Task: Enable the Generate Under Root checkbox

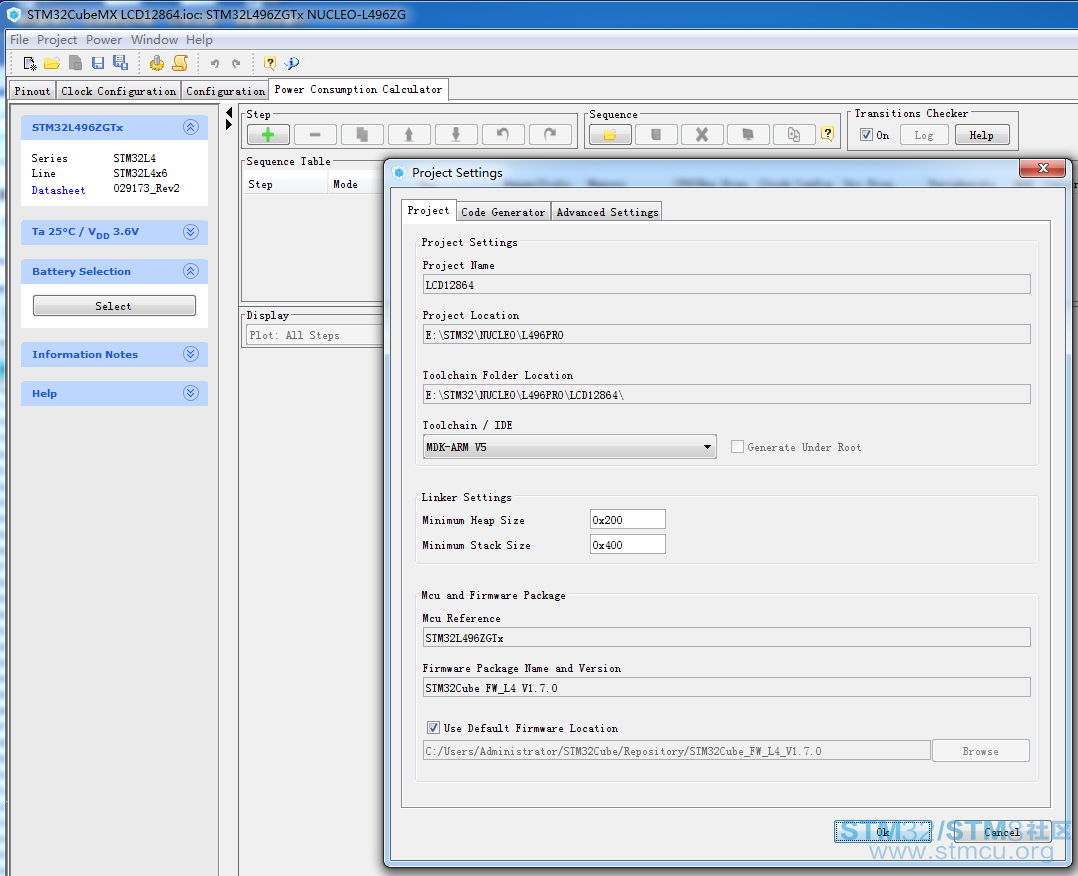Action: pos(737,447)
